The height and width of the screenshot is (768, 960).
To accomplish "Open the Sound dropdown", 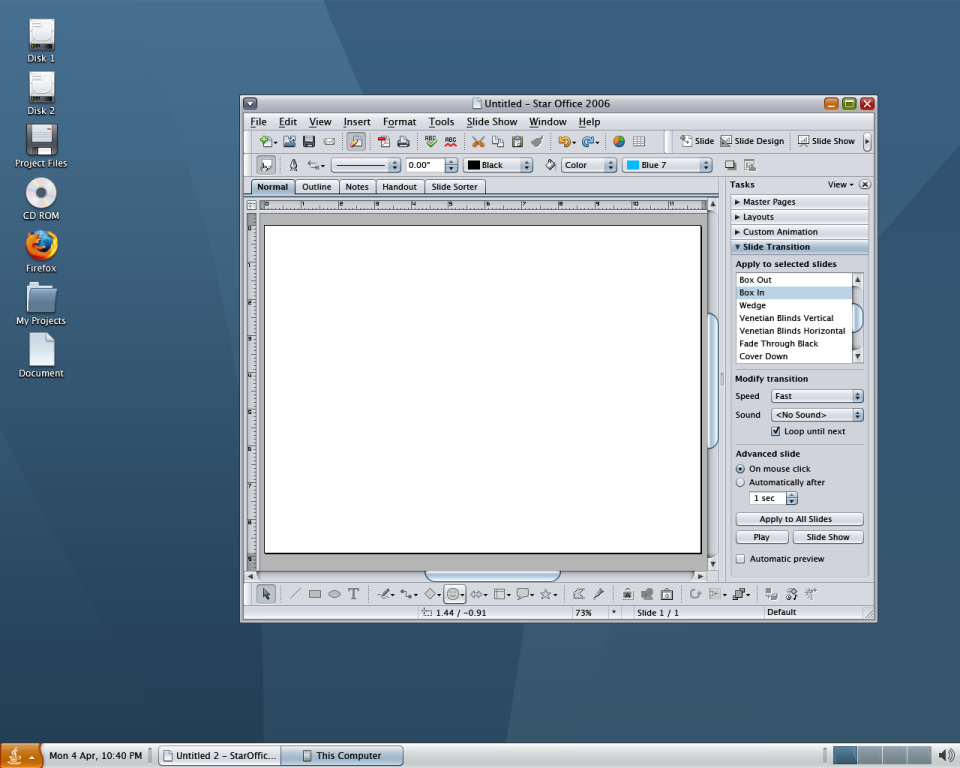I will 817,415.
